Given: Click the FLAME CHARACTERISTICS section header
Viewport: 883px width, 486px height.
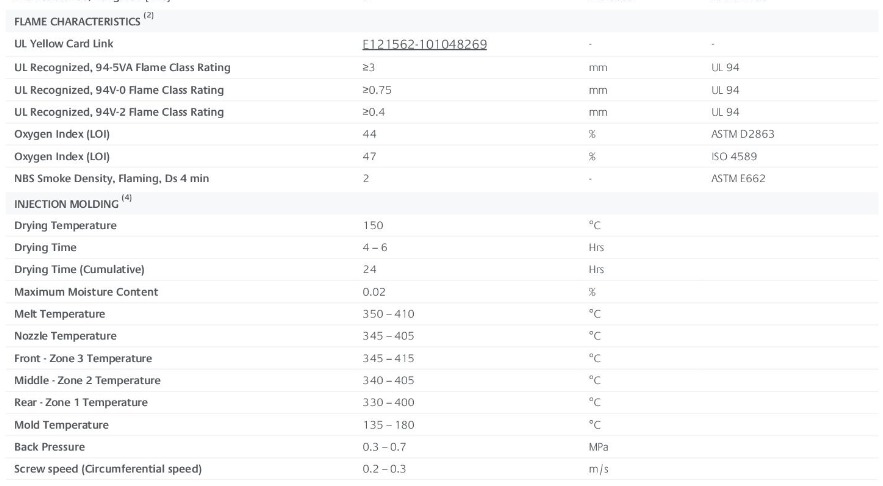Looking at the screenshot, I should click(77, 21).
